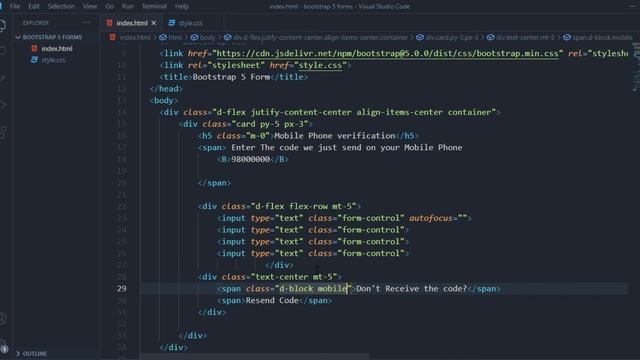Click the body symbol icon in breadcrumbs

[x=194, y=37]
